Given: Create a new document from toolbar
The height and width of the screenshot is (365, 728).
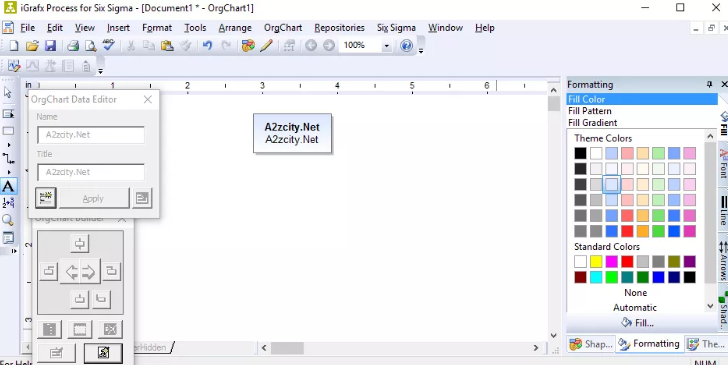Looking at the screenshot, I should point(14,46).
